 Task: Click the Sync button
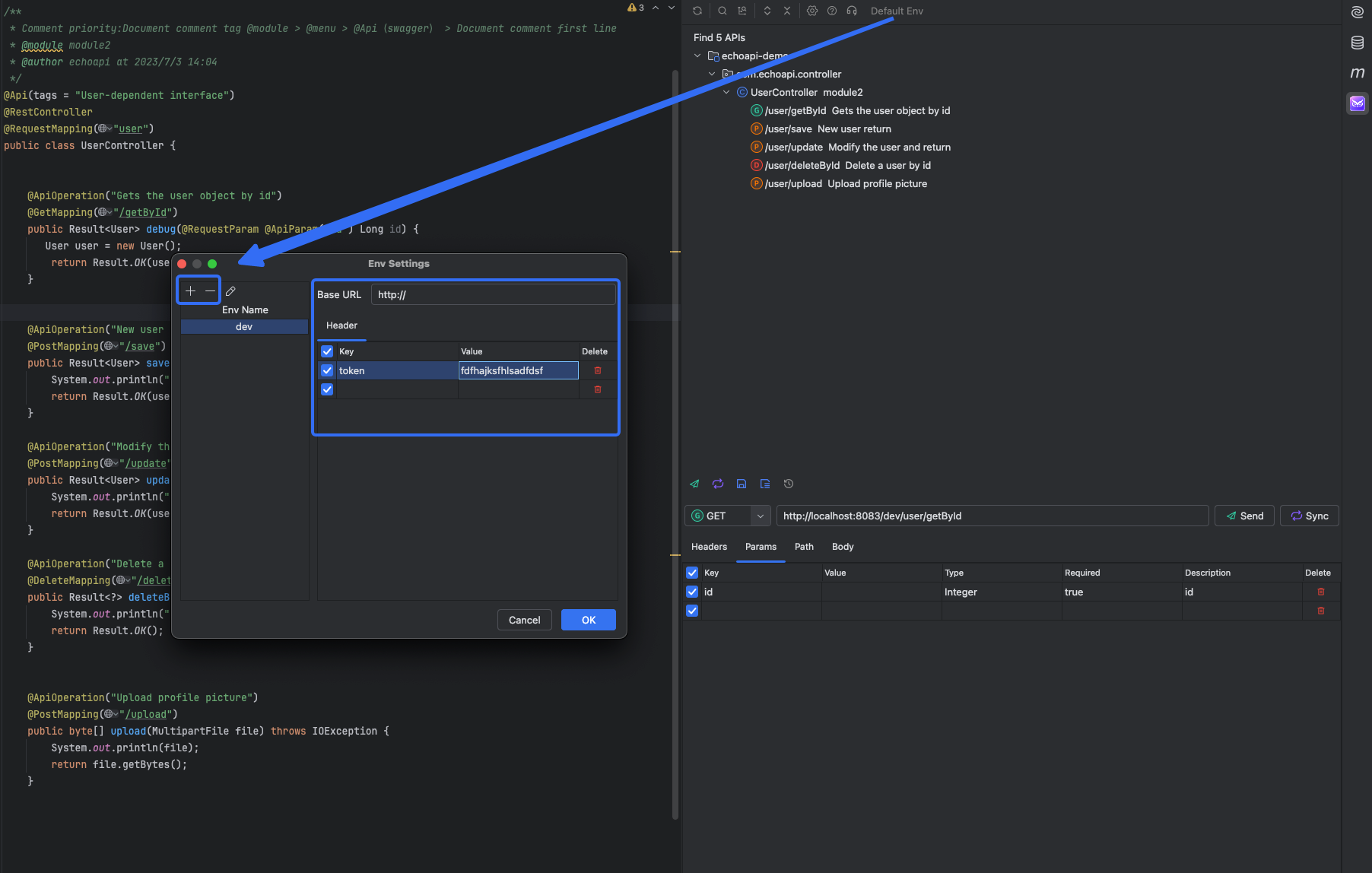click(x=1310, y=516)
